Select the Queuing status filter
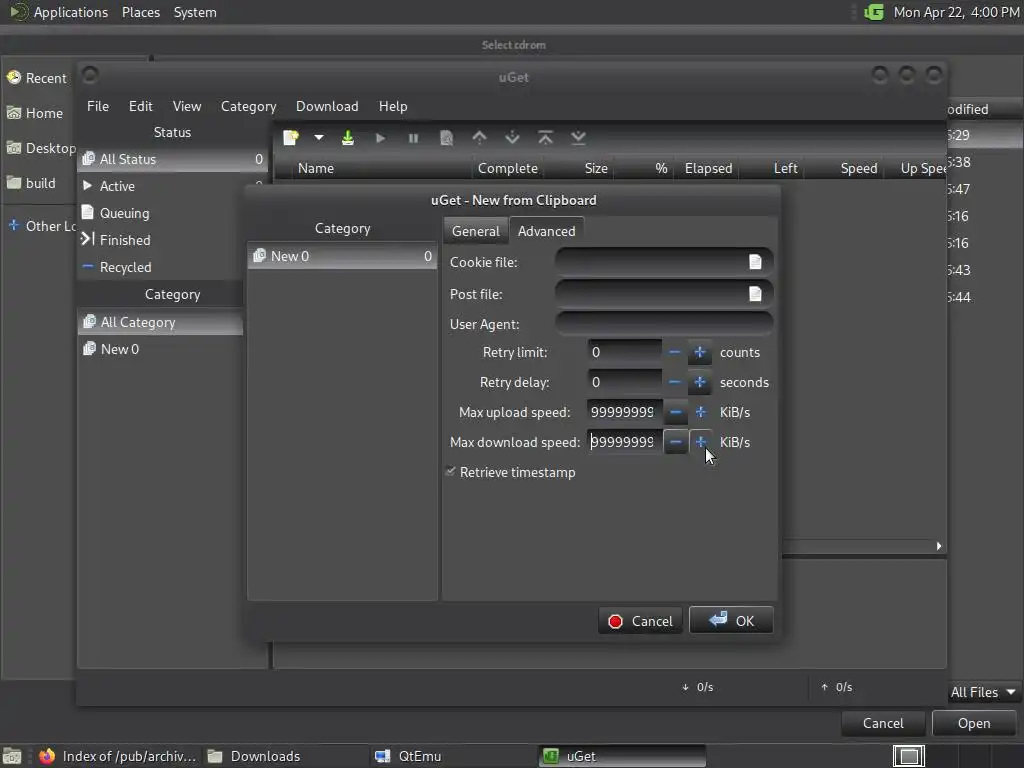This screenshot has height=768, width=1024. click(160, 213)
